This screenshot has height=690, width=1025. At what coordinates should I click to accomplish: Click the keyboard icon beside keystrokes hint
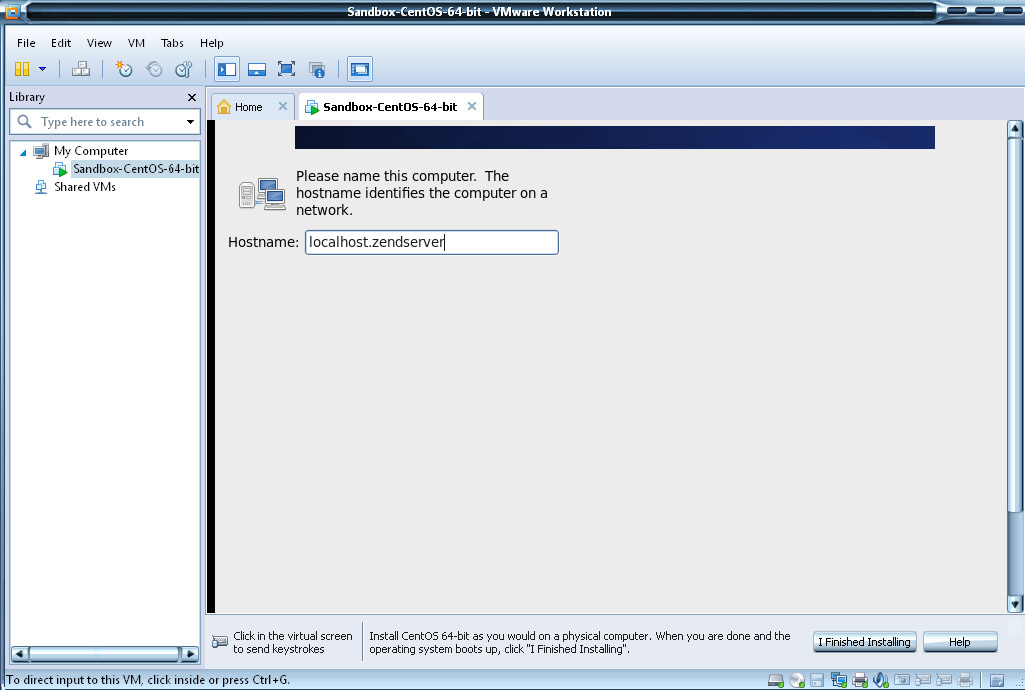[220, 642]
